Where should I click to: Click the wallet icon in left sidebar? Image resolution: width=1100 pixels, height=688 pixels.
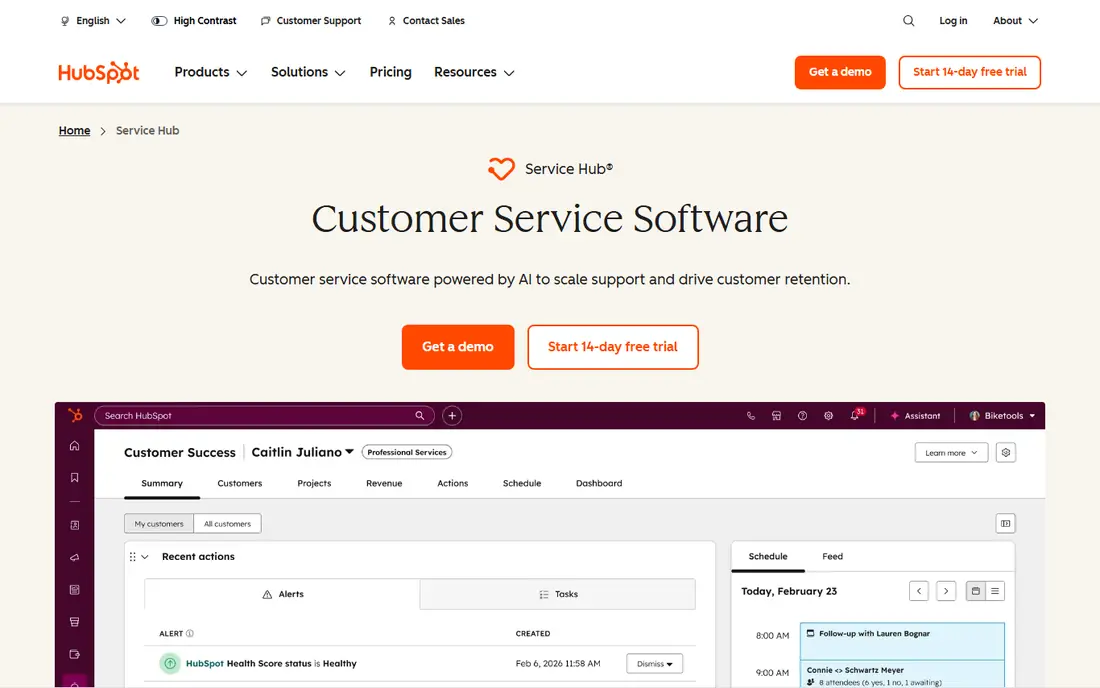point(74,654)
